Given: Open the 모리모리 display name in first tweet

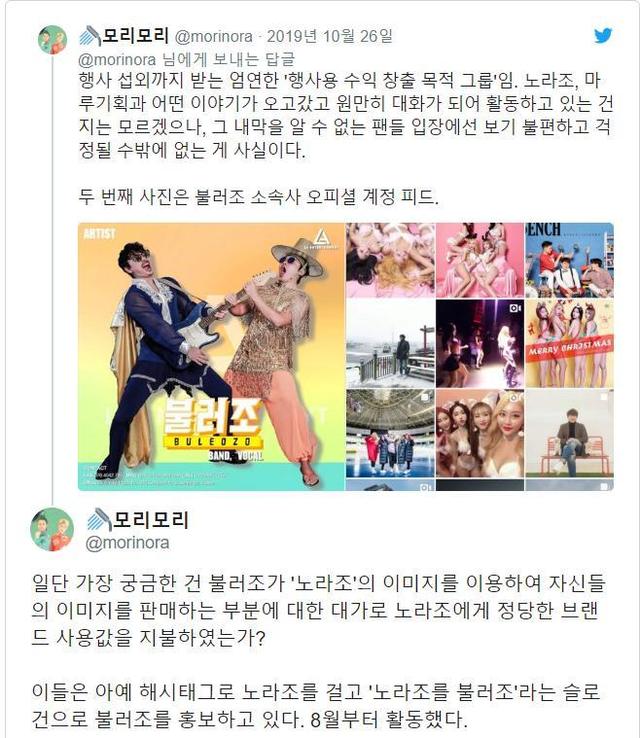Looking at the screenshot, I should click(x=136, y=36).
